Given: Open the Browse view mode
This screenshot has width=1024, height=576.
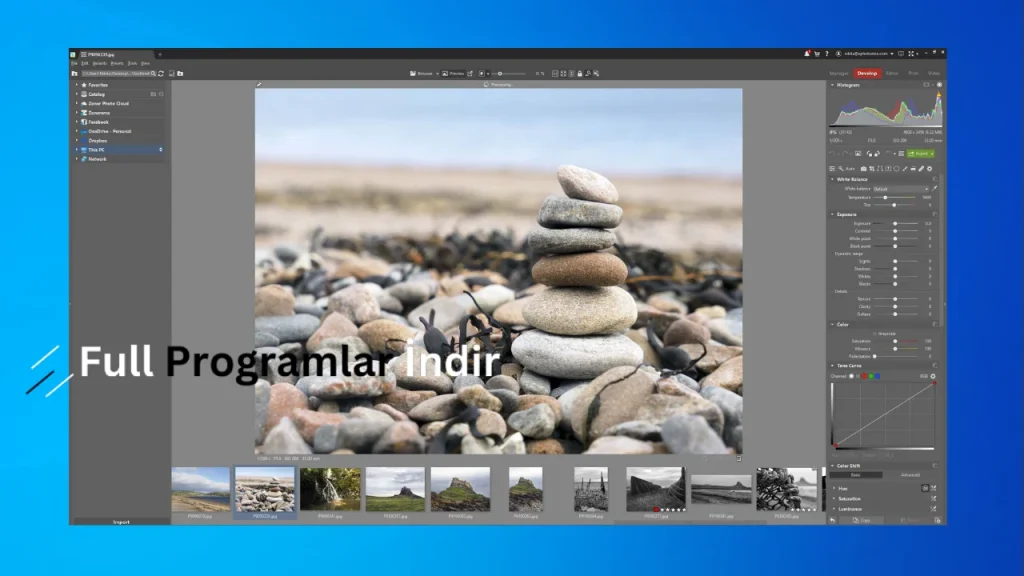Looking at the screenshot, I should [x=421, y=73].
